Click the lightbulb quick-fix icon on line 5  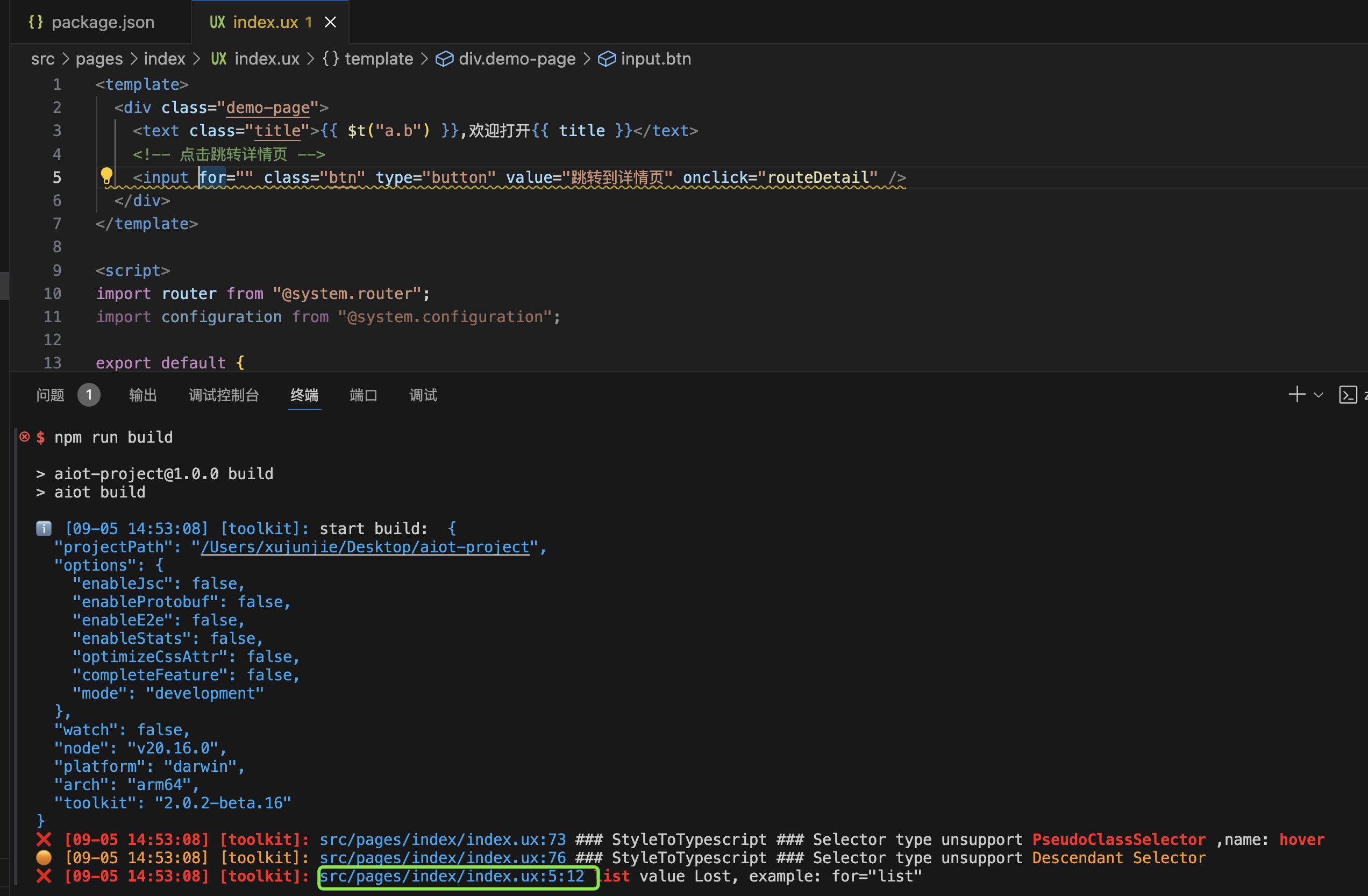point(106,175)
